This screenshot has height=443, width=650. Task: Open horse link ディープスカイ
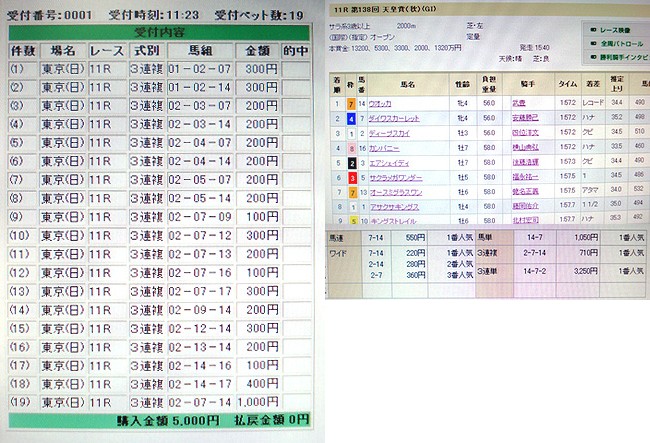click(x=388, y=132)
